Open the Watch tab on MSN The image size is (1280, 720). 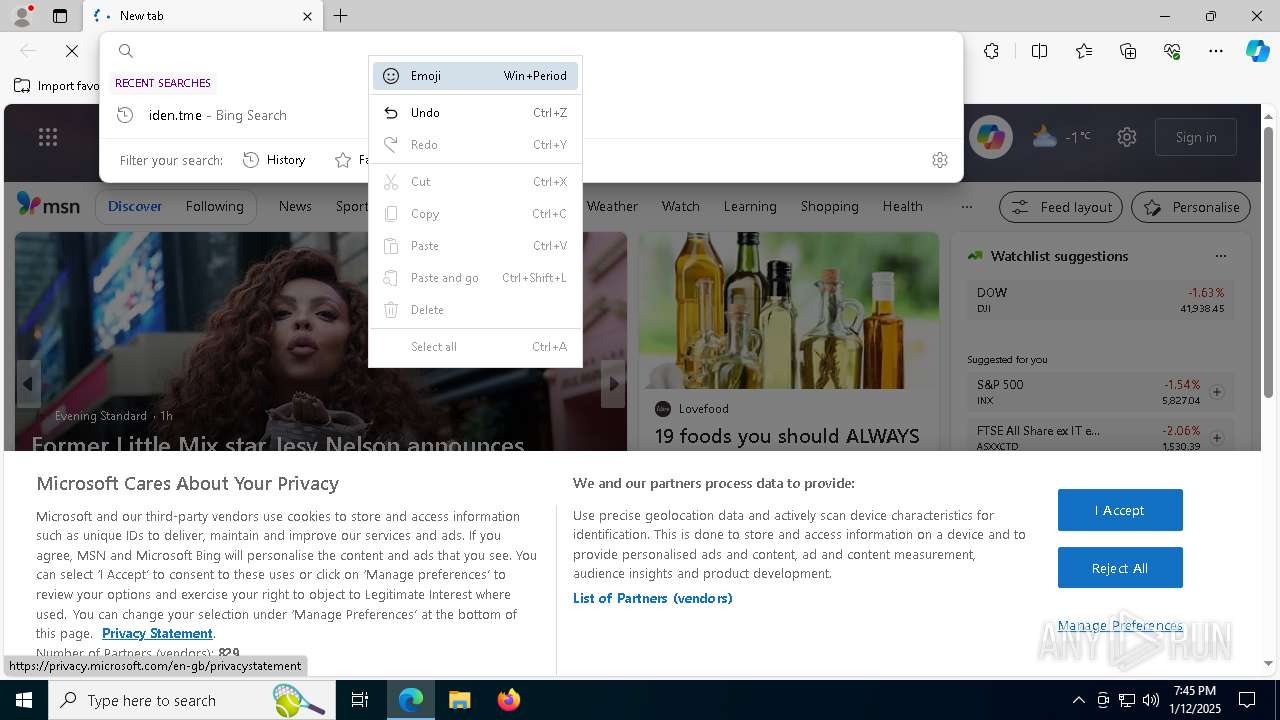[x=680, y=206]
